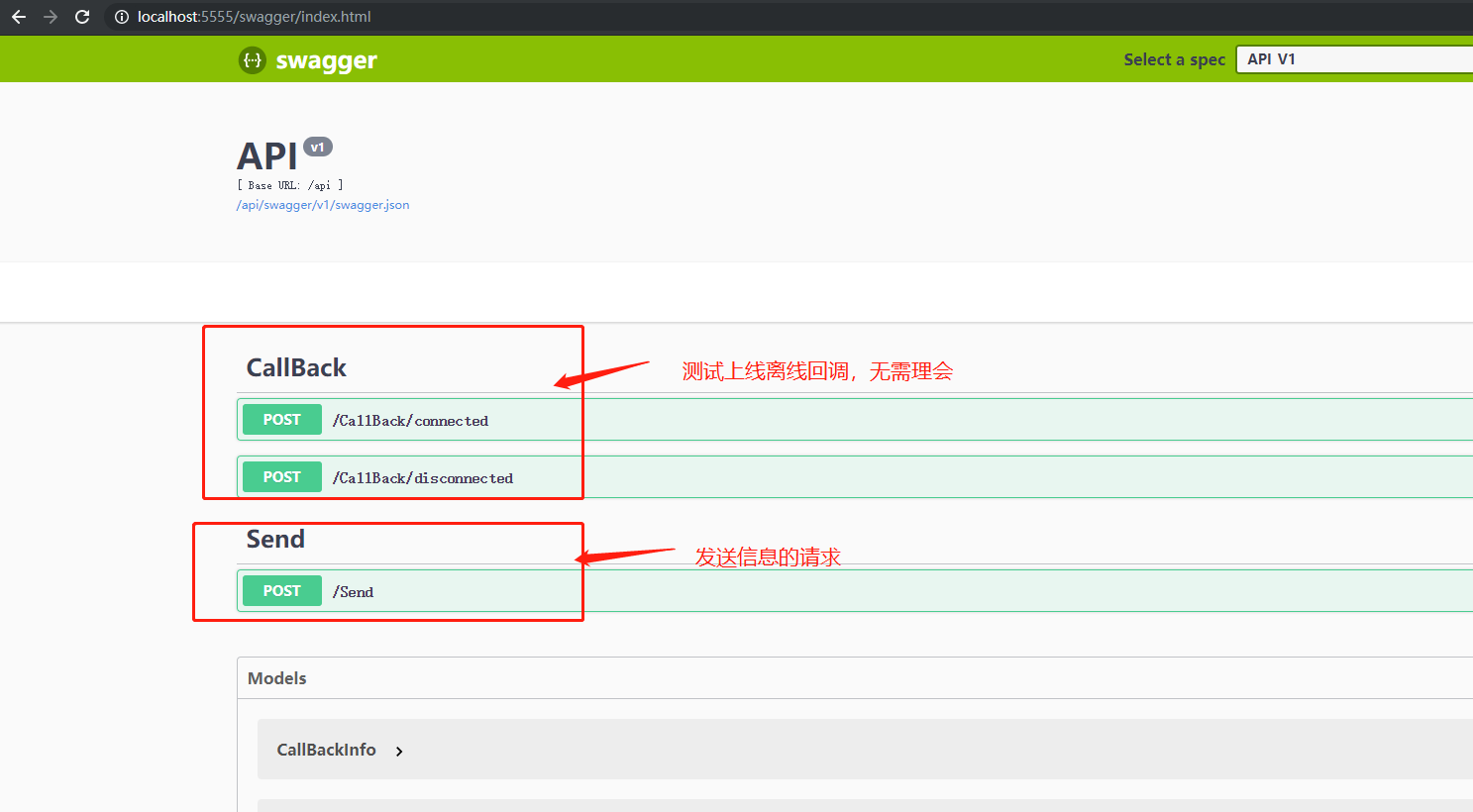Click POST badge for /CallBack/connected

coord(282,420)
